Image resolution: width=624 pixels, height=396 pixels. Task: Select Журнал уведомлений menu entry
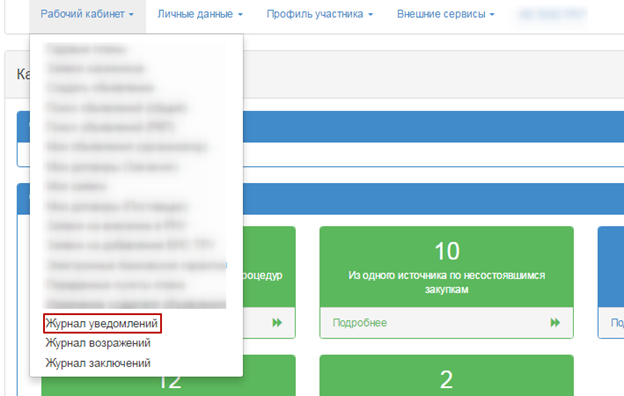click(x=102, y=323)
